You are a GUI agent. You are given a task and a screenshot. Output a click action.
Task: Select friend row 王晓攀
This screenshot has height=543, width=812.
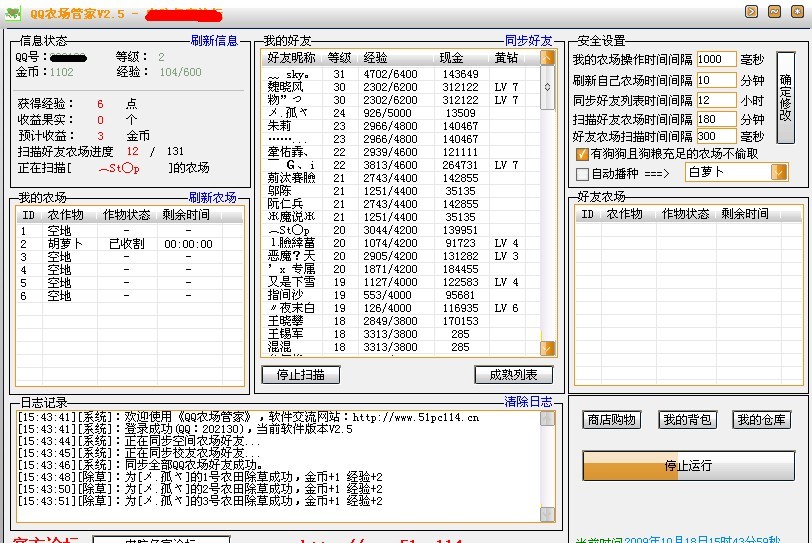[401, 321]
